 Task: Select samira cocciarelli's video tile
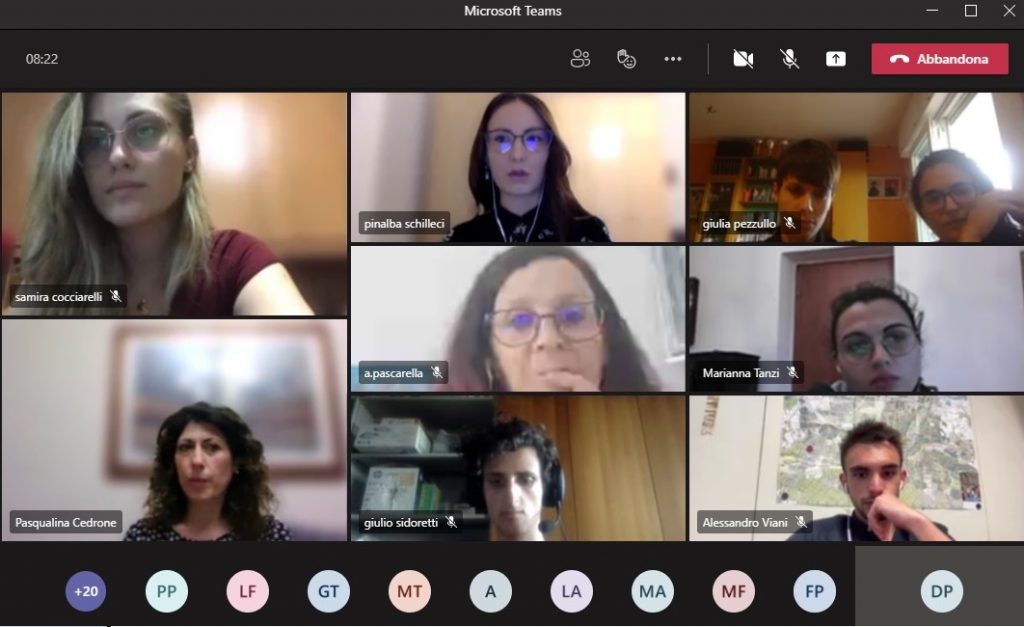[174, 204]
